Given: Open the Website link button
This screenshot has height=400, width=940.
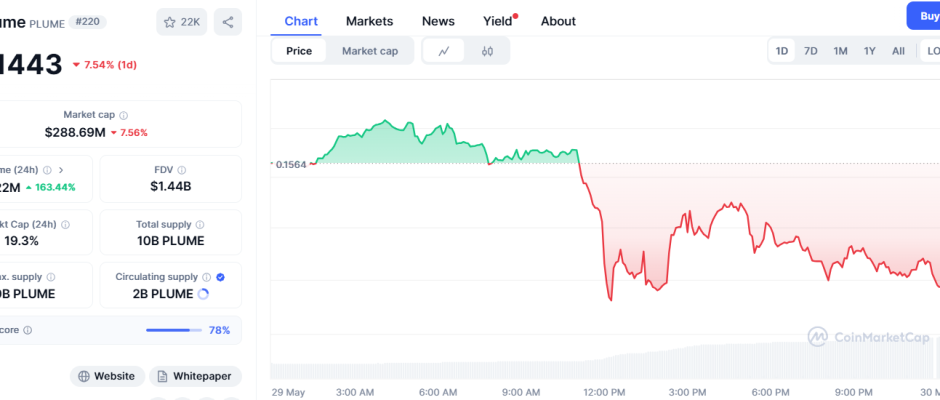Looking at the screenshot, I should [106, 376].
